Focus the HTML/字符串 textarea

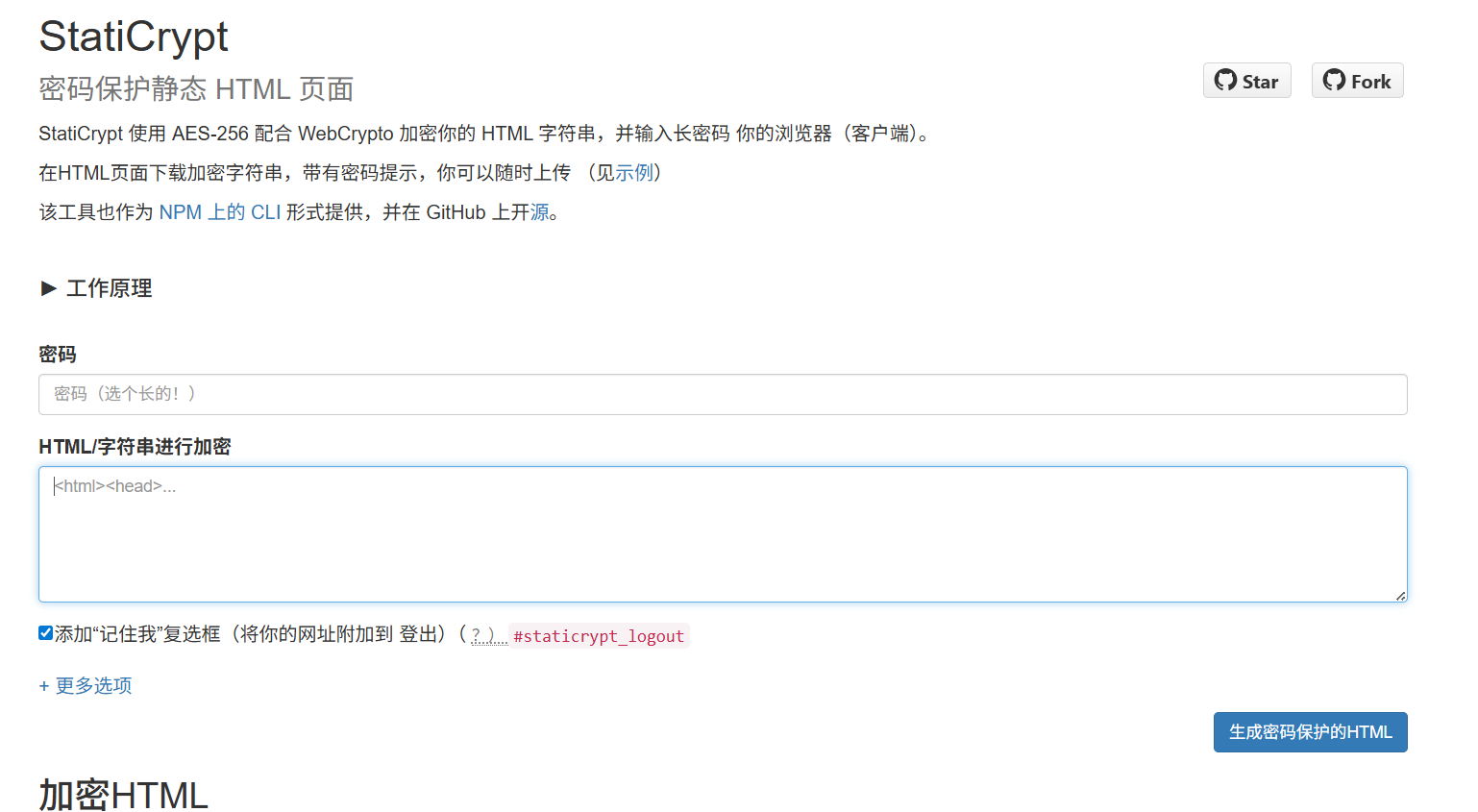click(x=723, y=534)
